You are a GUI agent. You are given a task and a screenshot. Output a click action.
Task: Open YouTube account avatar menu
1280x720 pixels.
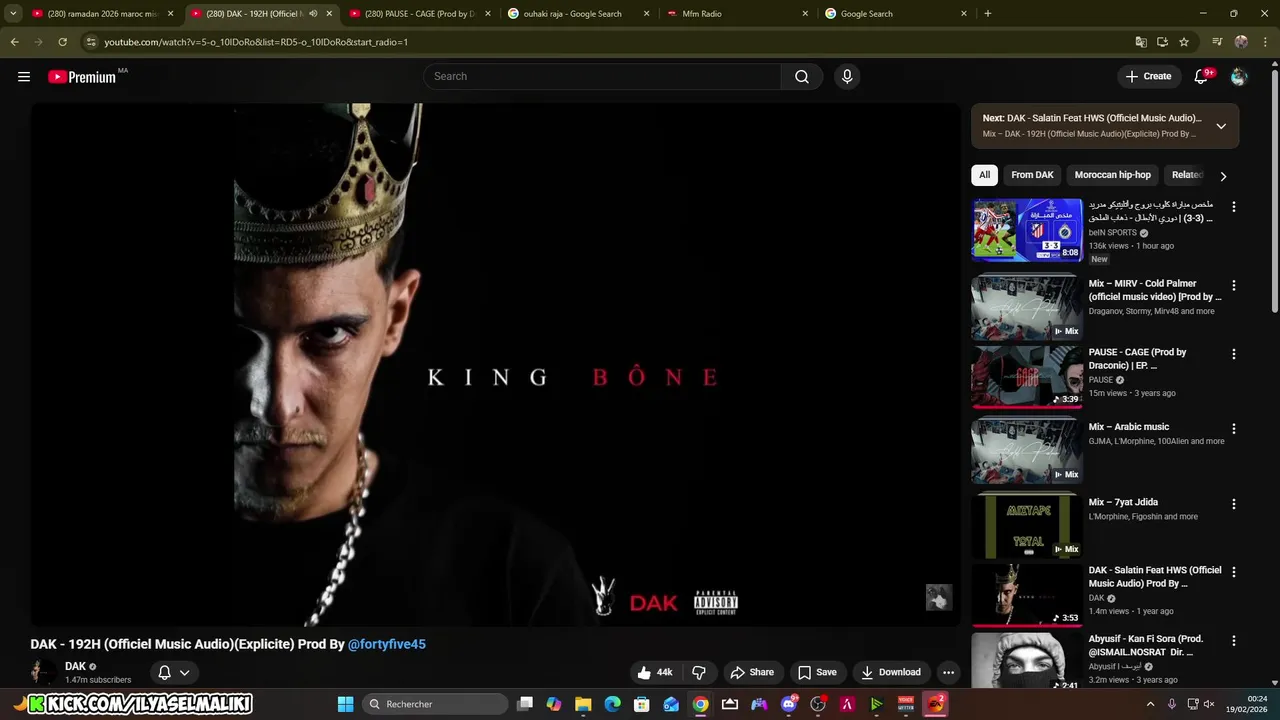1239,76
